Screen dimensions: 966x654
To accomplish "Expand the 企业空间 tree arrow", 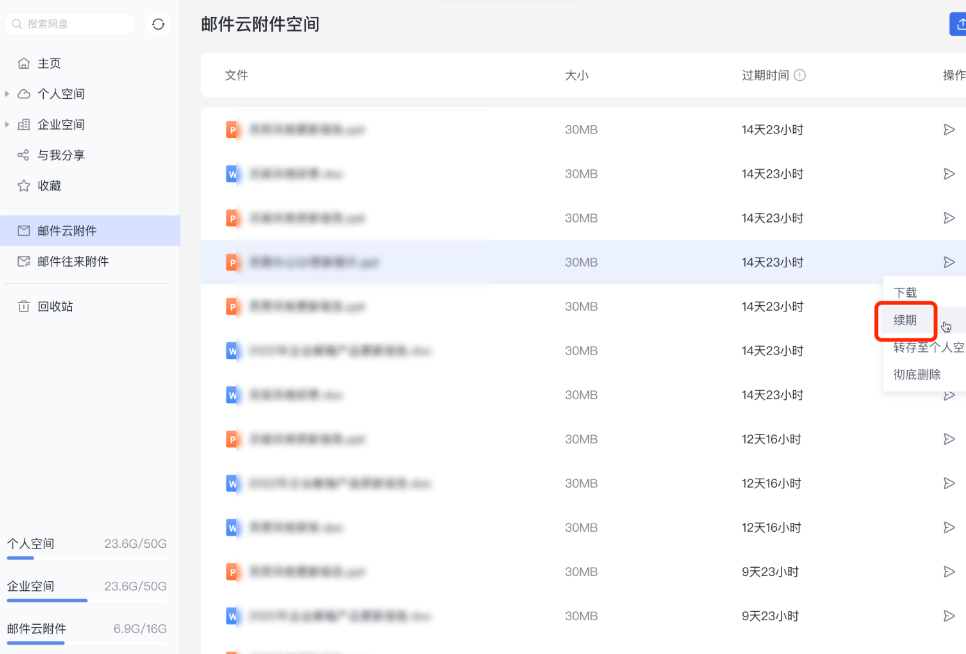I will [x=7, y=124].
